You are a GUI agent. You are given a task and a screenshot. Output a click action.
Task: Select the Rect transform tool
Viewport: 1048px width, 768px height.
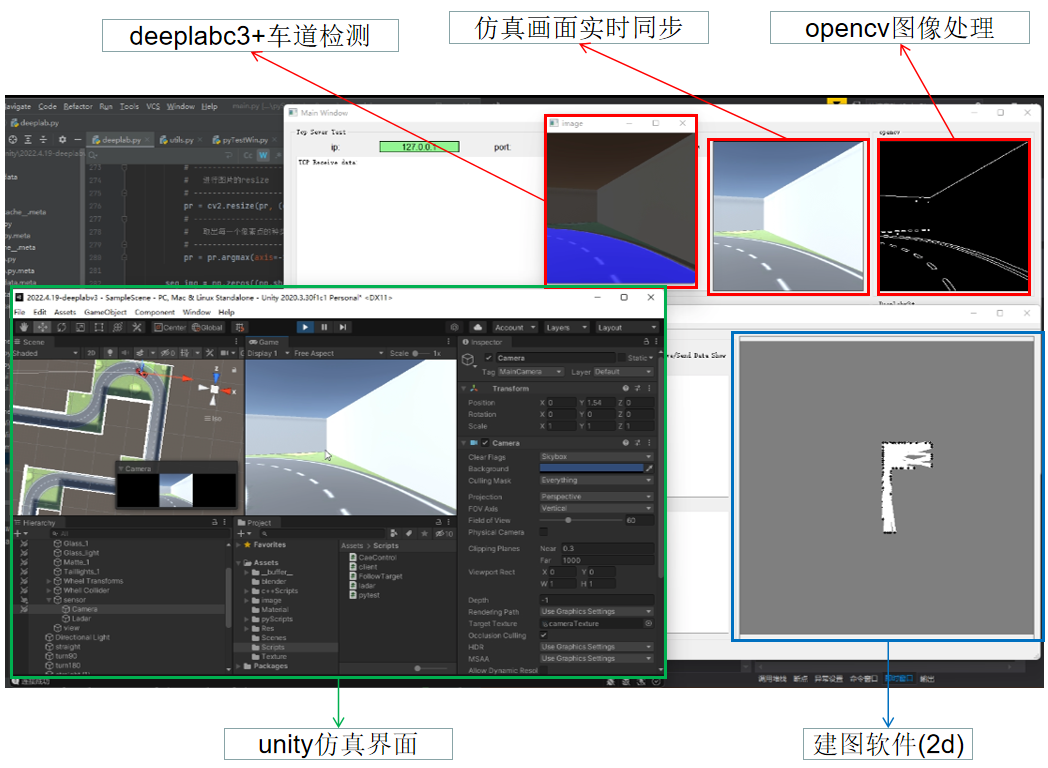click(x=98, y=328)
